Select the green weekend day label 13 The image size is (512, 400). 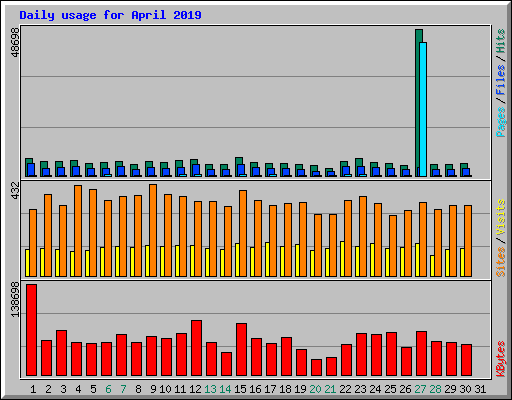coord(210,389)
